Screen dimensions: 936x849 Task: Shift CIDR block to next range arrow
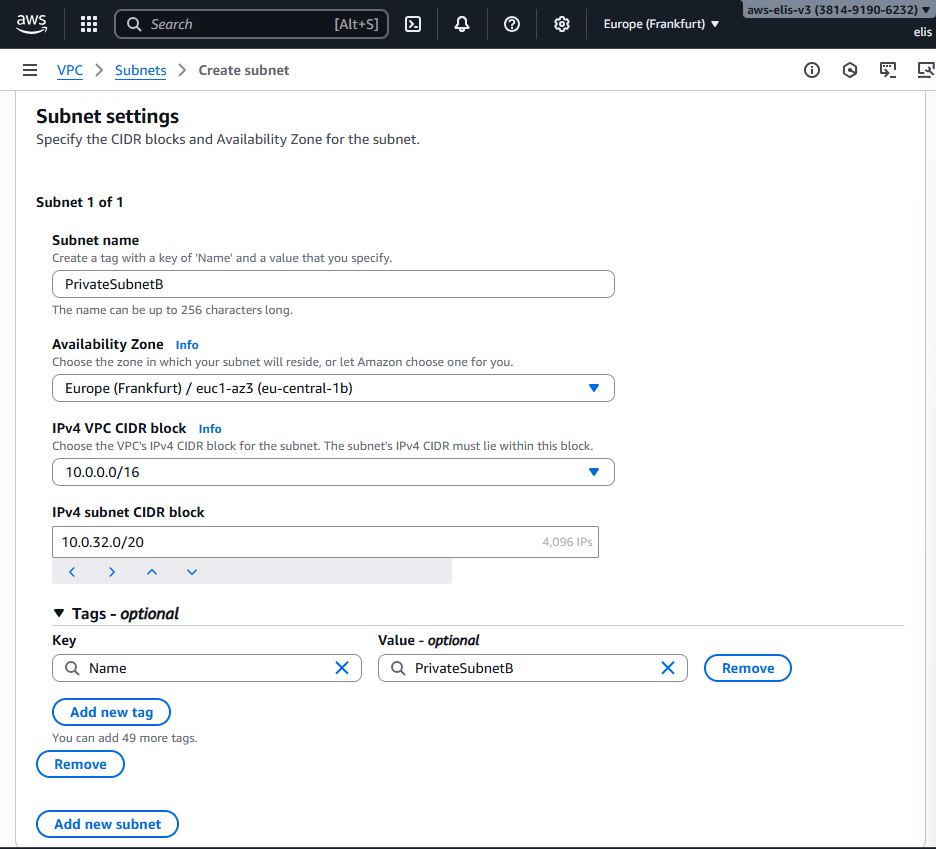tap(112, 572)
